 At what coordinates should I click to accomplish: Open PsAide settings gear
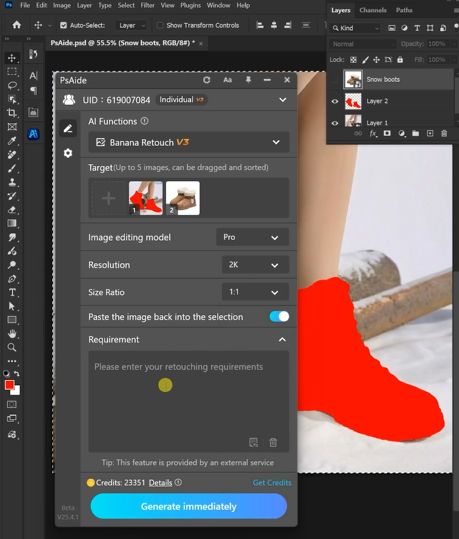point(68,153)
